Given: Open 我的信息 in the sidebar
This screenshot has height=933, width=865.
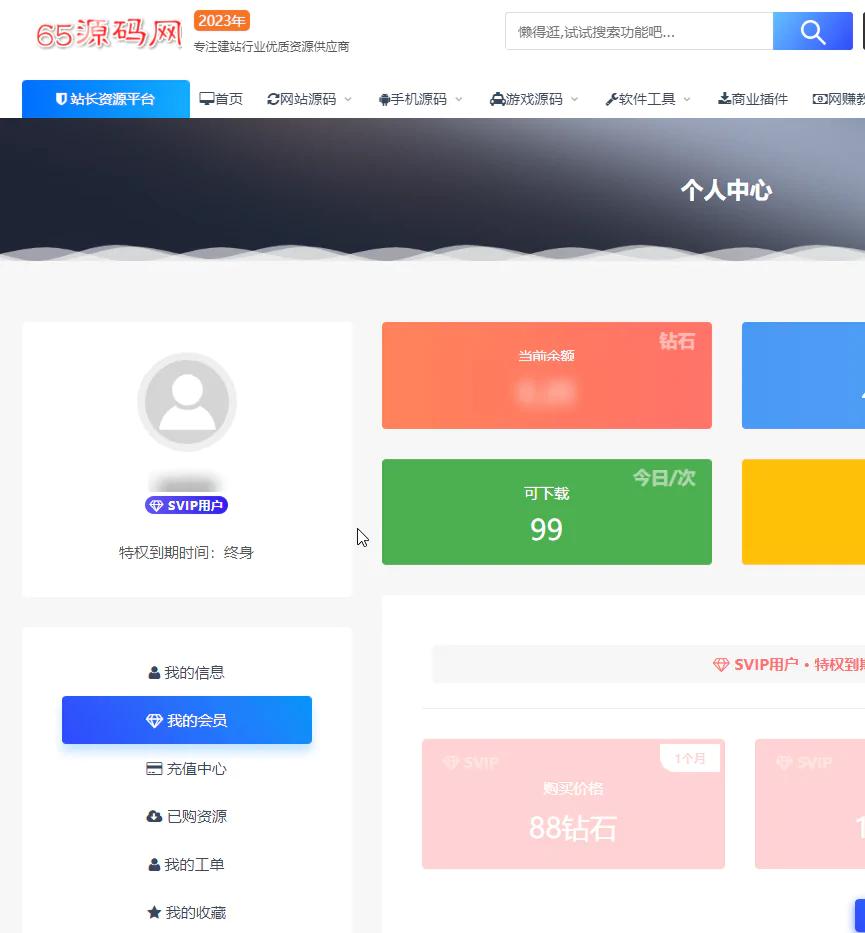Looking at the screenshot, I should [187, 672].
